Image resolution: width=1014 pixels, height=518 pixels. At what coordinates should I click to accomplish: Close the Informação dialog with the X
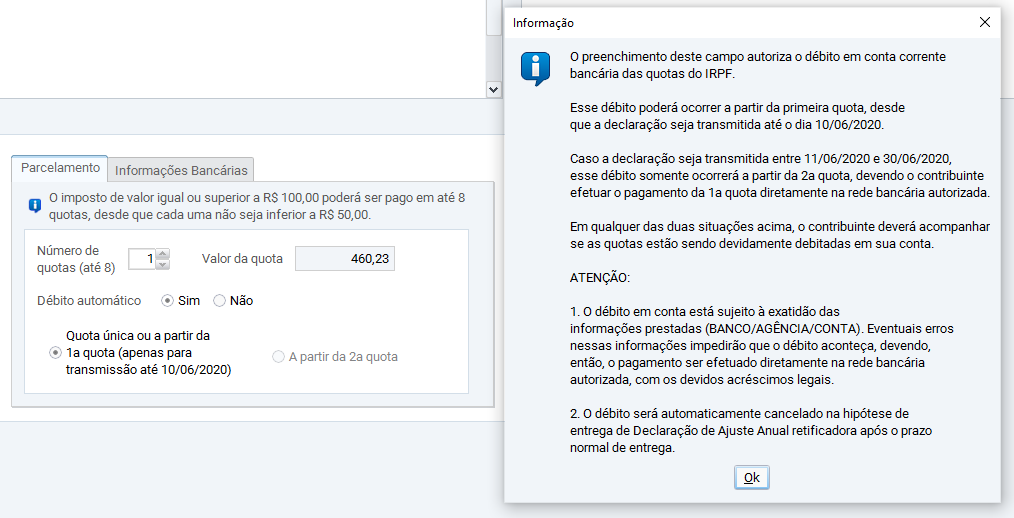[x=984, y=22]
